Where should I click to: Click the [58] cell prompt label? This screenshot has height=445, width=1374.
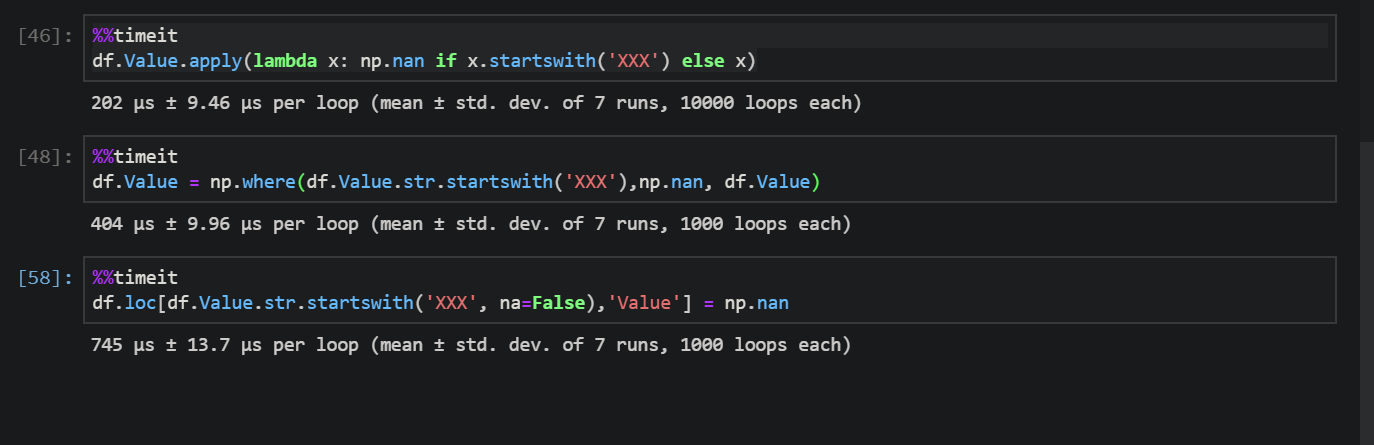[45, 278]
